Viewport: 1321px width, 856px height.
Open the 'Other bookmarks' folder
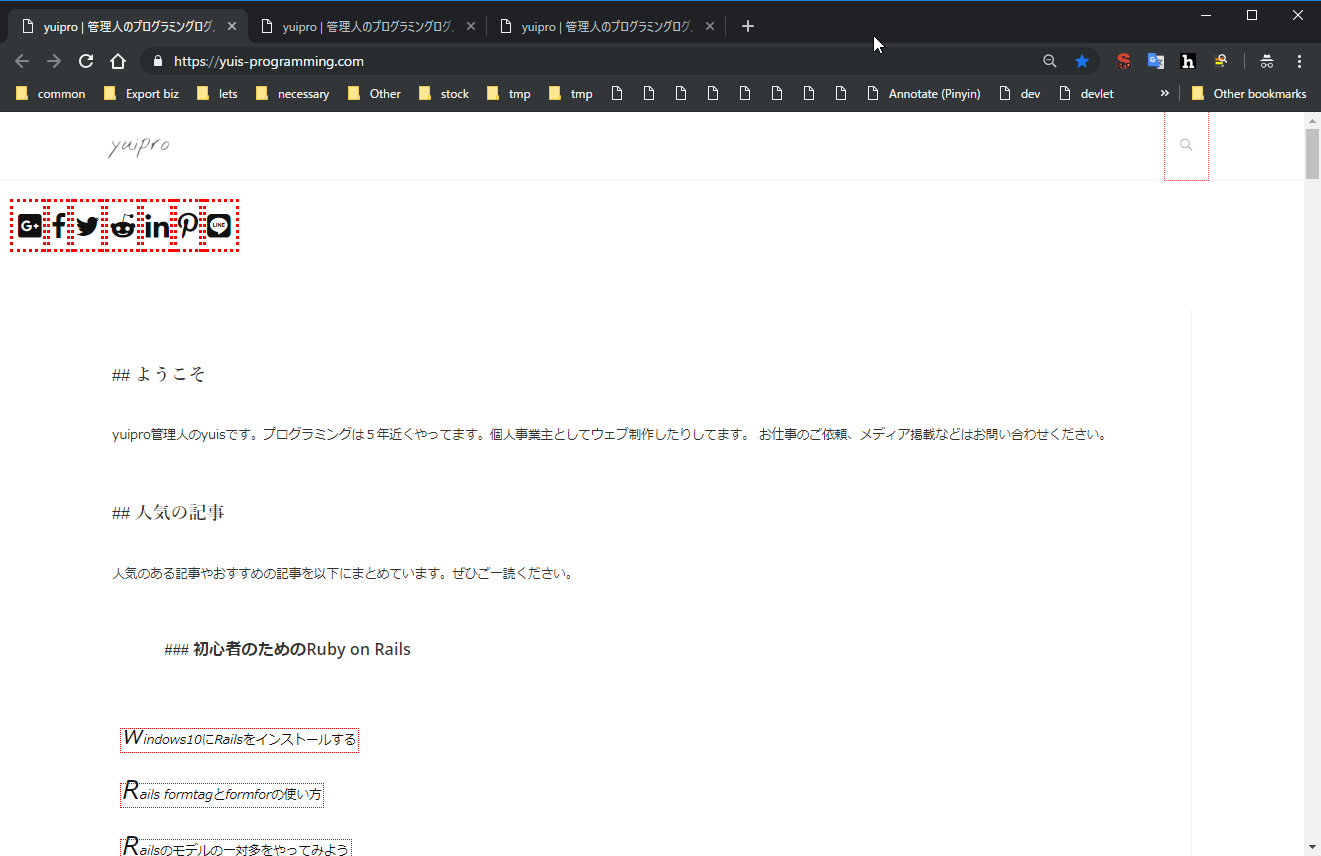coord(1249,93)
